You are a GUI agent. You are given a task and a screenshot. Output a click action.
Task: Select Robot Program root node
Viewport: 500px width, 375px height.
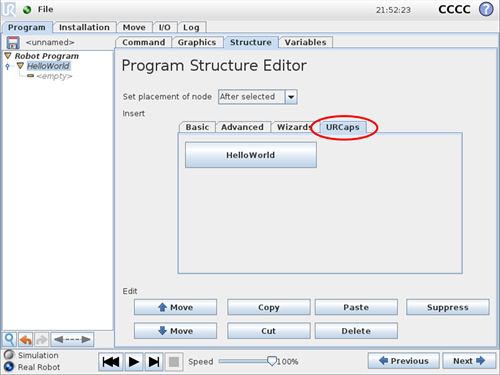[x=47, y=56]
